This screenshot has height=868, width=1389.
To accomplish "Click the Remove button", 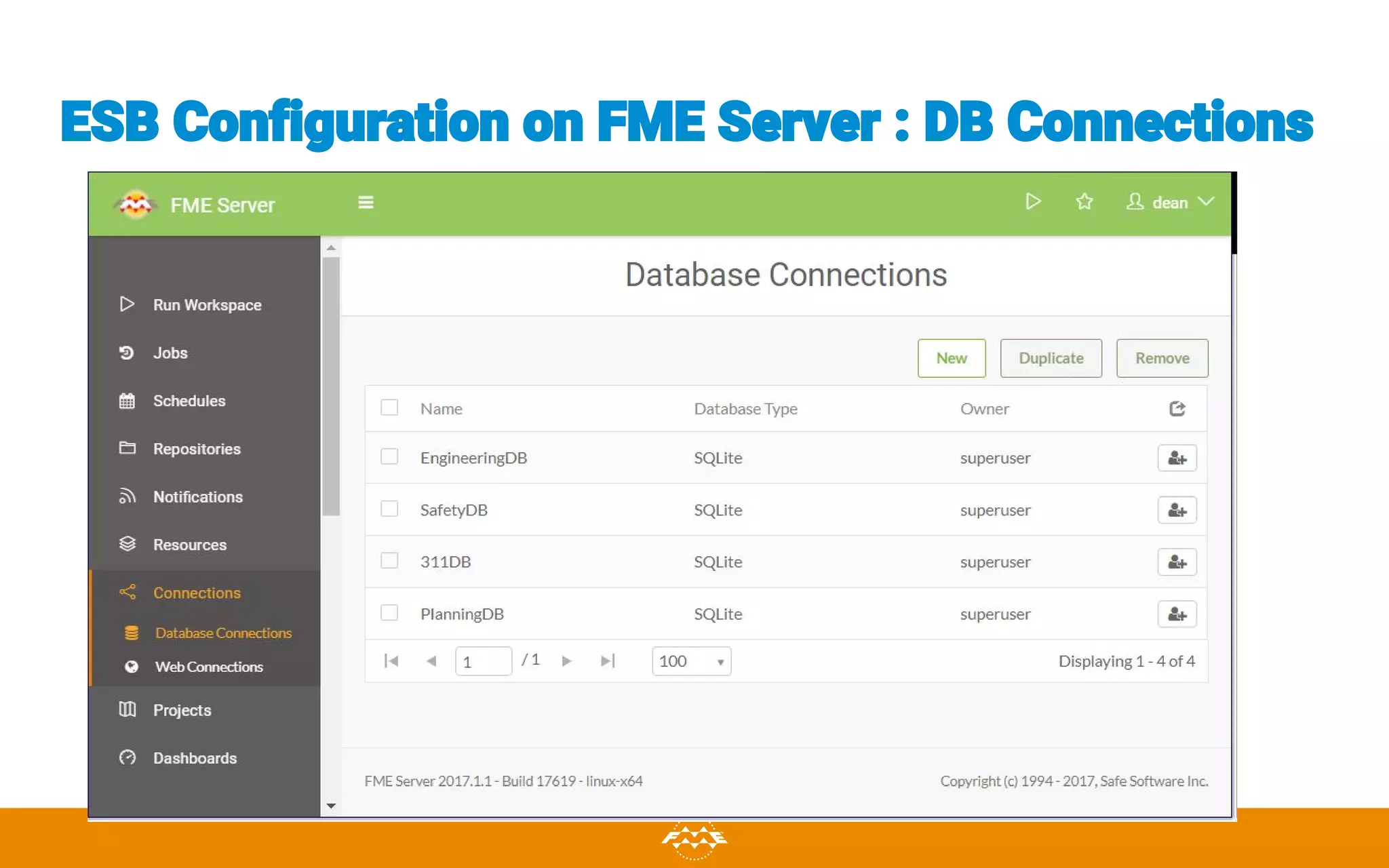I will [x=1162, y=358].
